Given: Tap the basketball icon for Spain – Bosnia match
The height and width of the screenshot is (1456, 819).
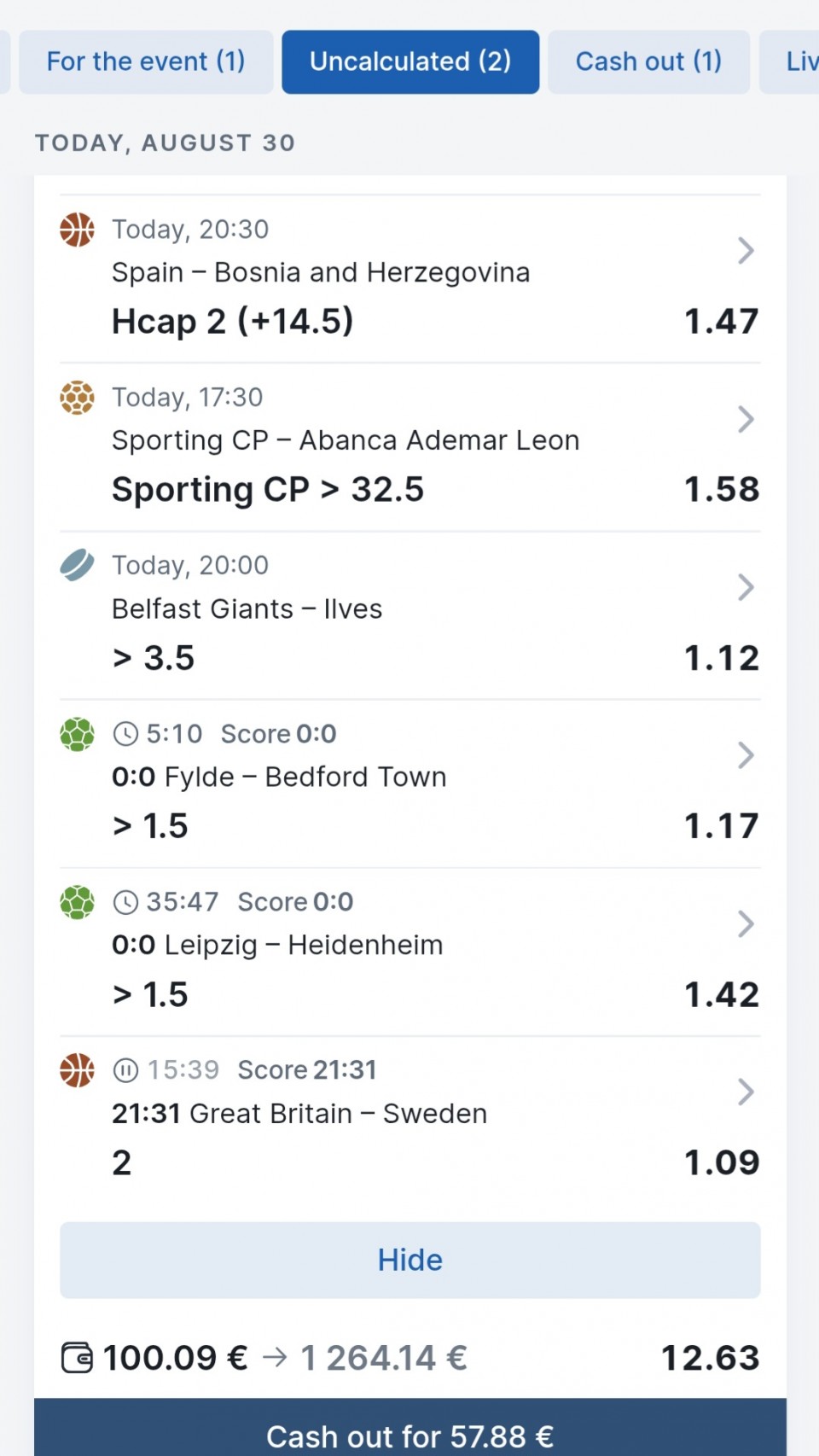Looking at the screenshot, I should pos(77,230).
